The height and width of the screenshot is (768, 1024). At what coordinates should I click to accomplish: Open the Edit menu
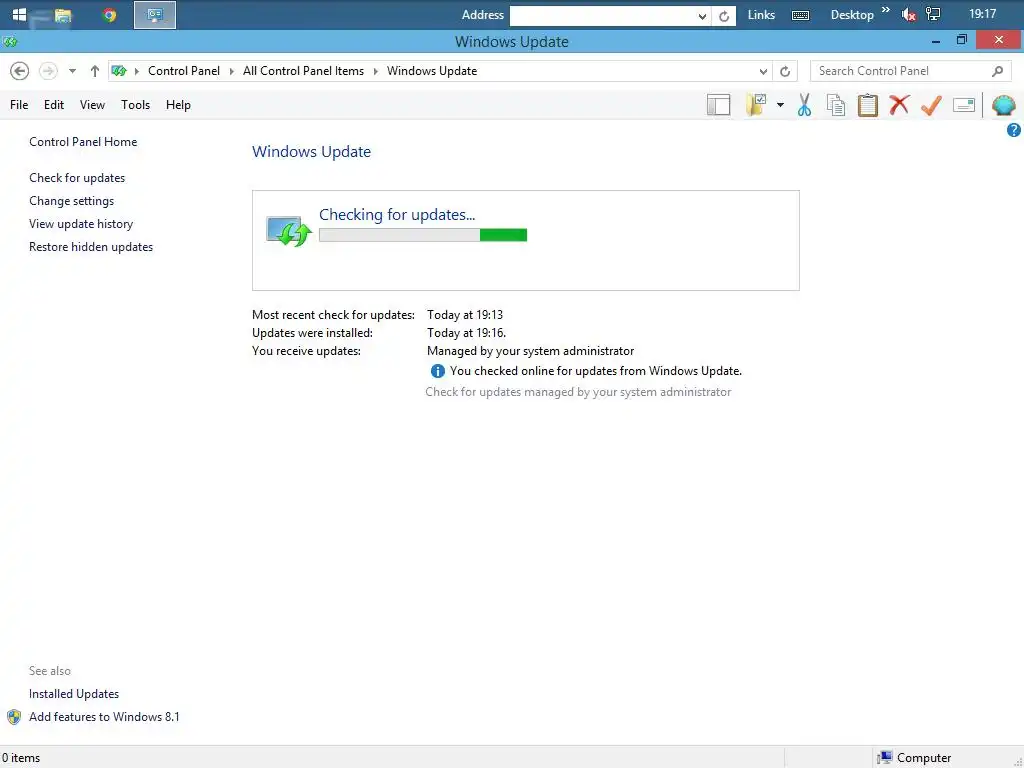(54, 105)
